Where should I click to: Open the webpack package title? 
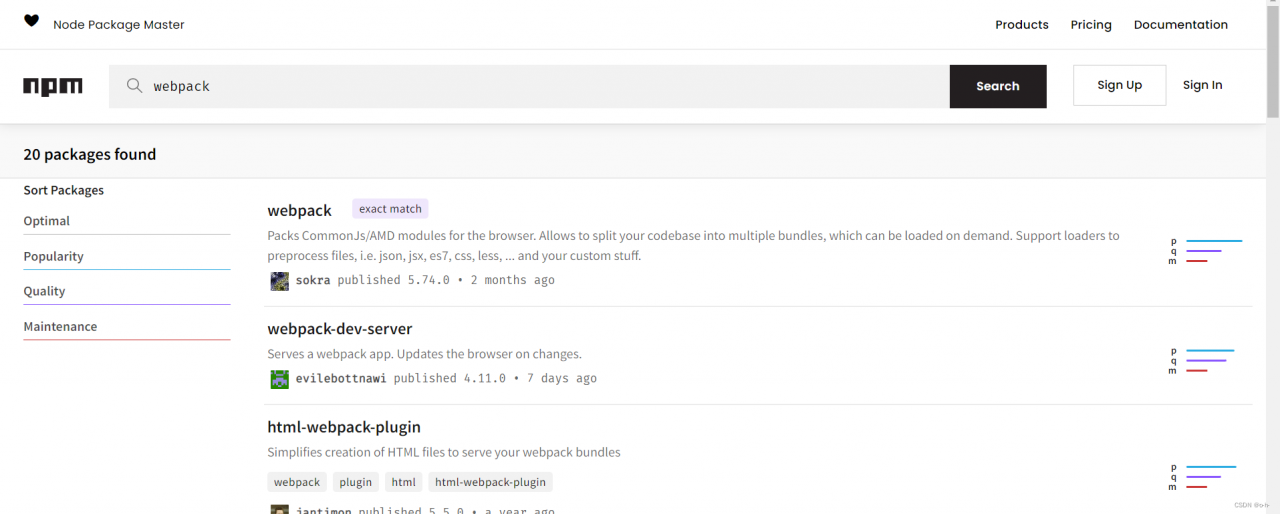click(x=299, y=210)
